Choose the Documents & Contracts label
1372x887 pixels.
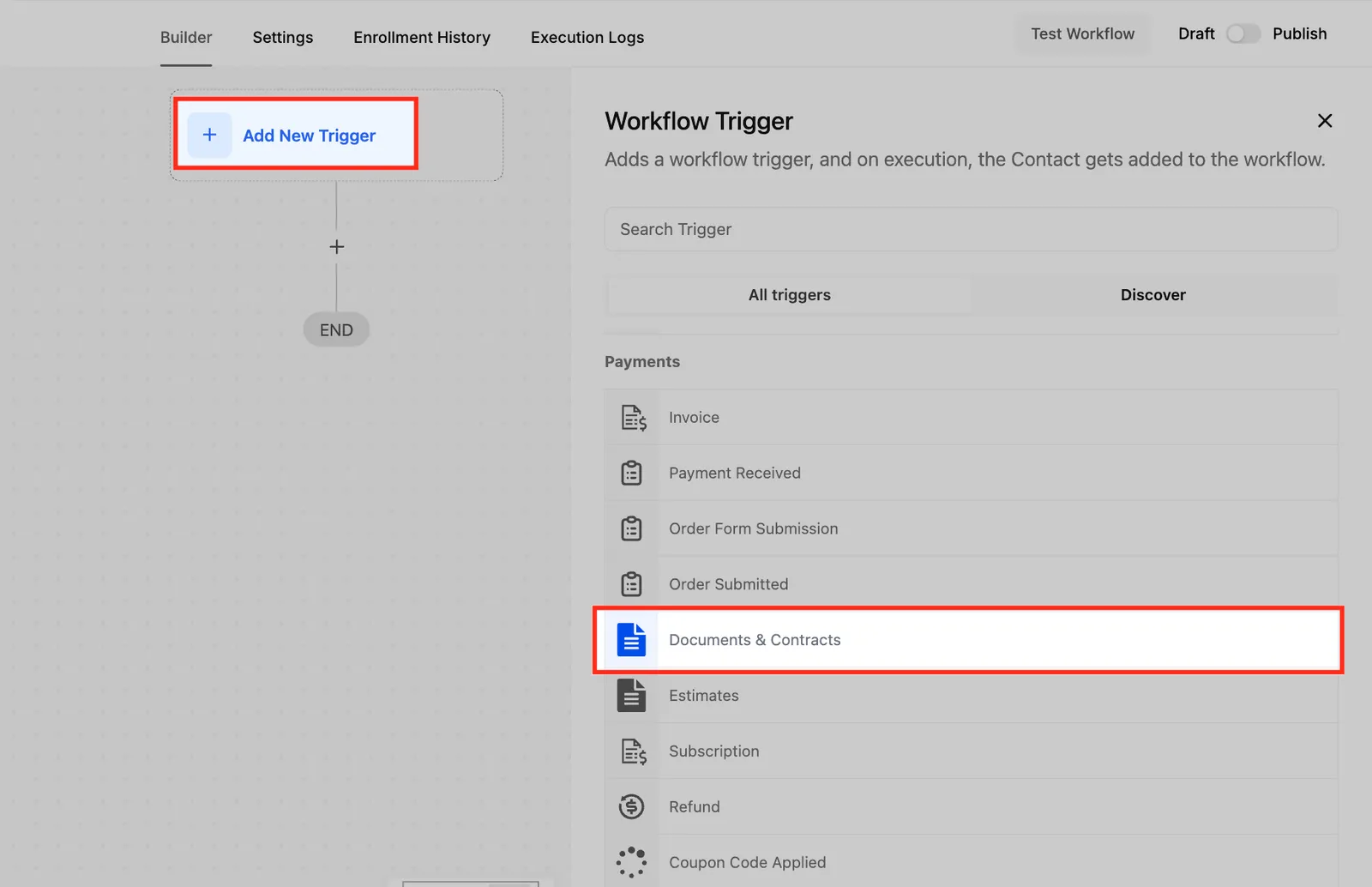tap(755, 640)
